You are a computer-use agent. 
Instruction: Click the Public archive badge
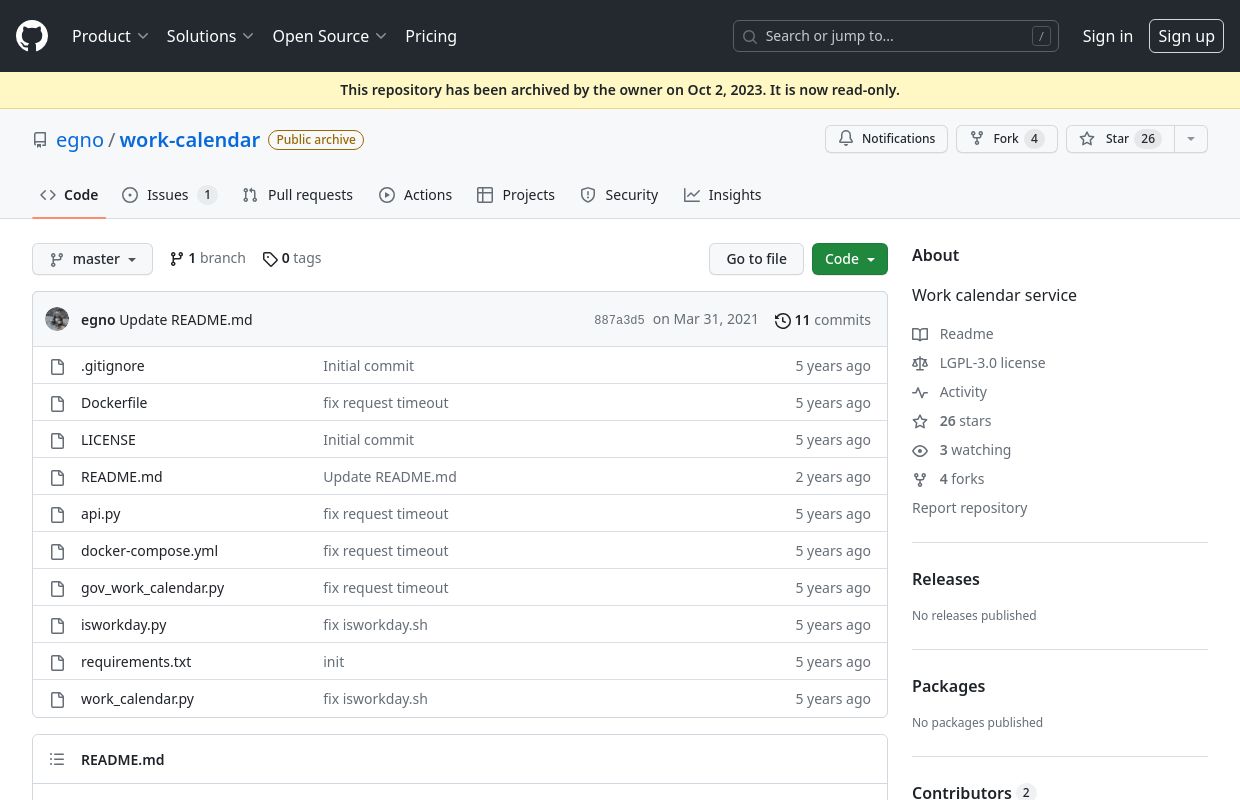tap(316, 140)
